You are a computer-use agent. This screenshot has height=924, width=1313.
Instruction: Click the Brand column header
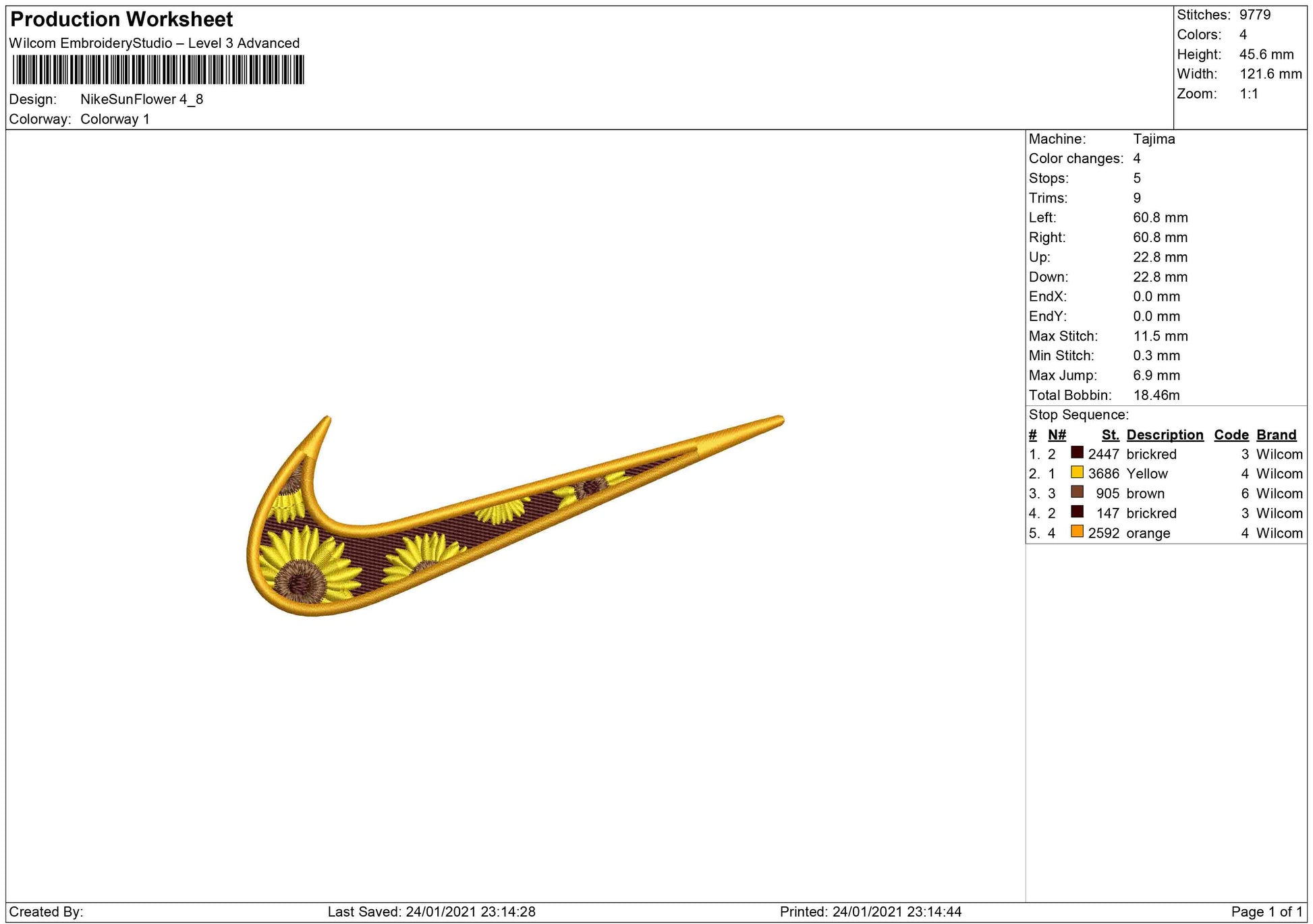pyautogui.click(x=1276, y=435)
